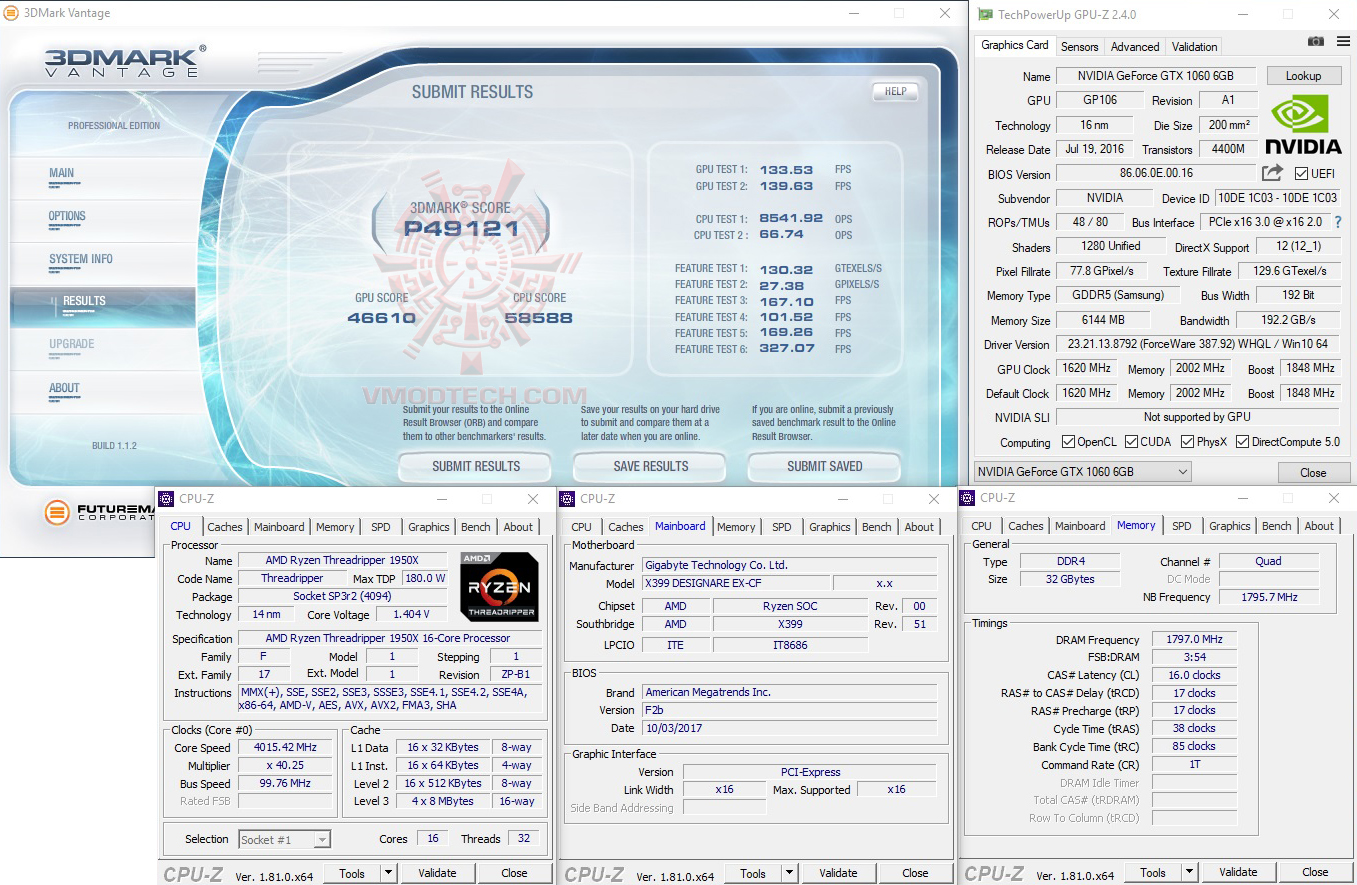
Task: Switch to the Sensors tab in GPU-Z
Action: coord(1079,46)
